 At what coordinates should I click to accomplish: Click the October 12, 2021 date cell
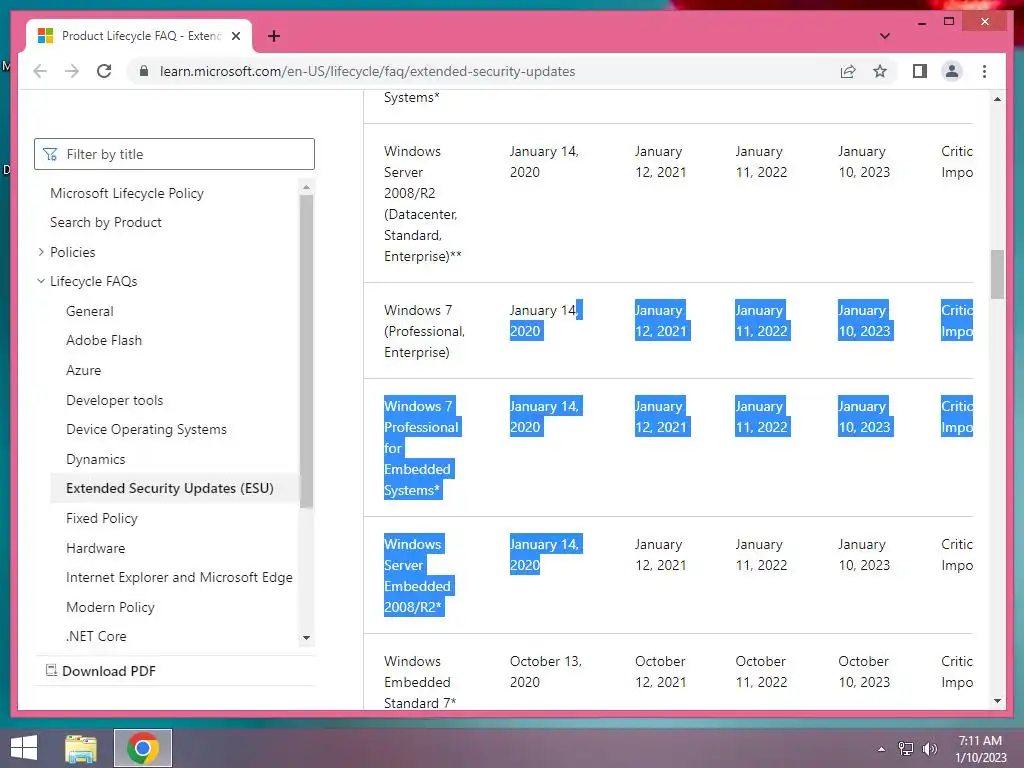660,671
